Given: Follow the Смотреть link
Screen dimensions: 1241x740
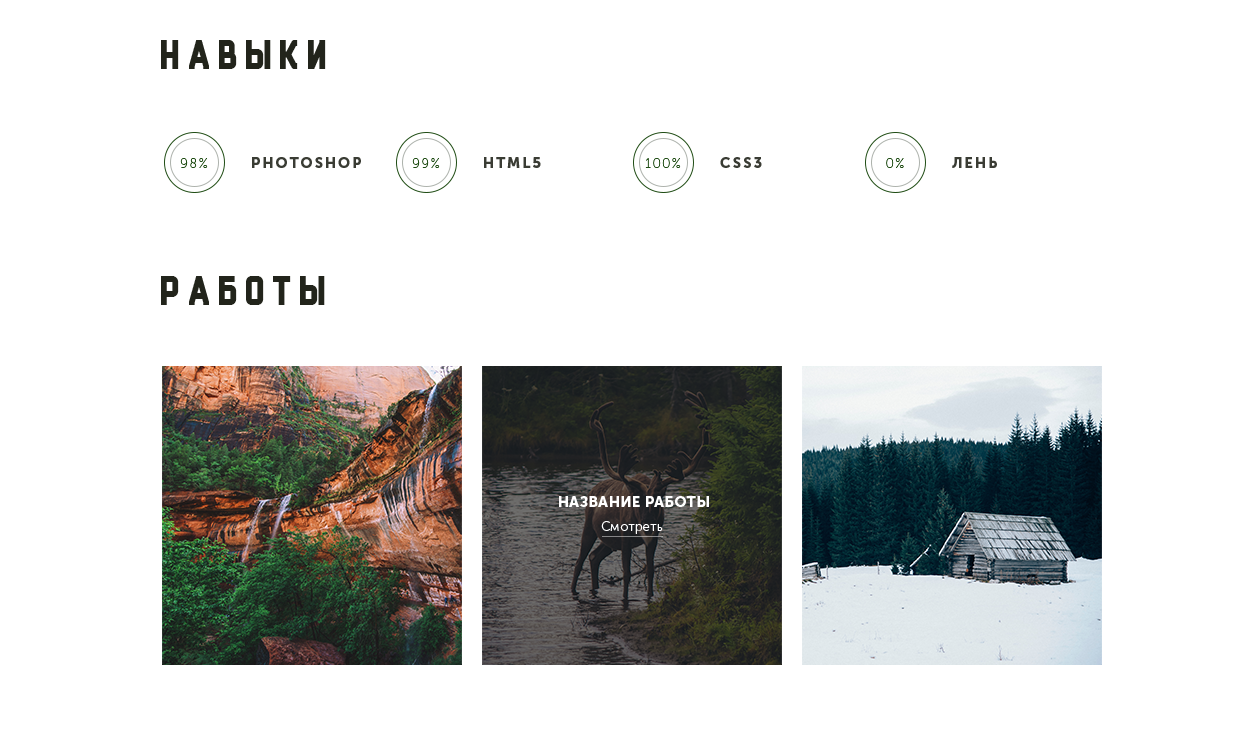Looking at the screenshot, I should (x=632, y=527).
